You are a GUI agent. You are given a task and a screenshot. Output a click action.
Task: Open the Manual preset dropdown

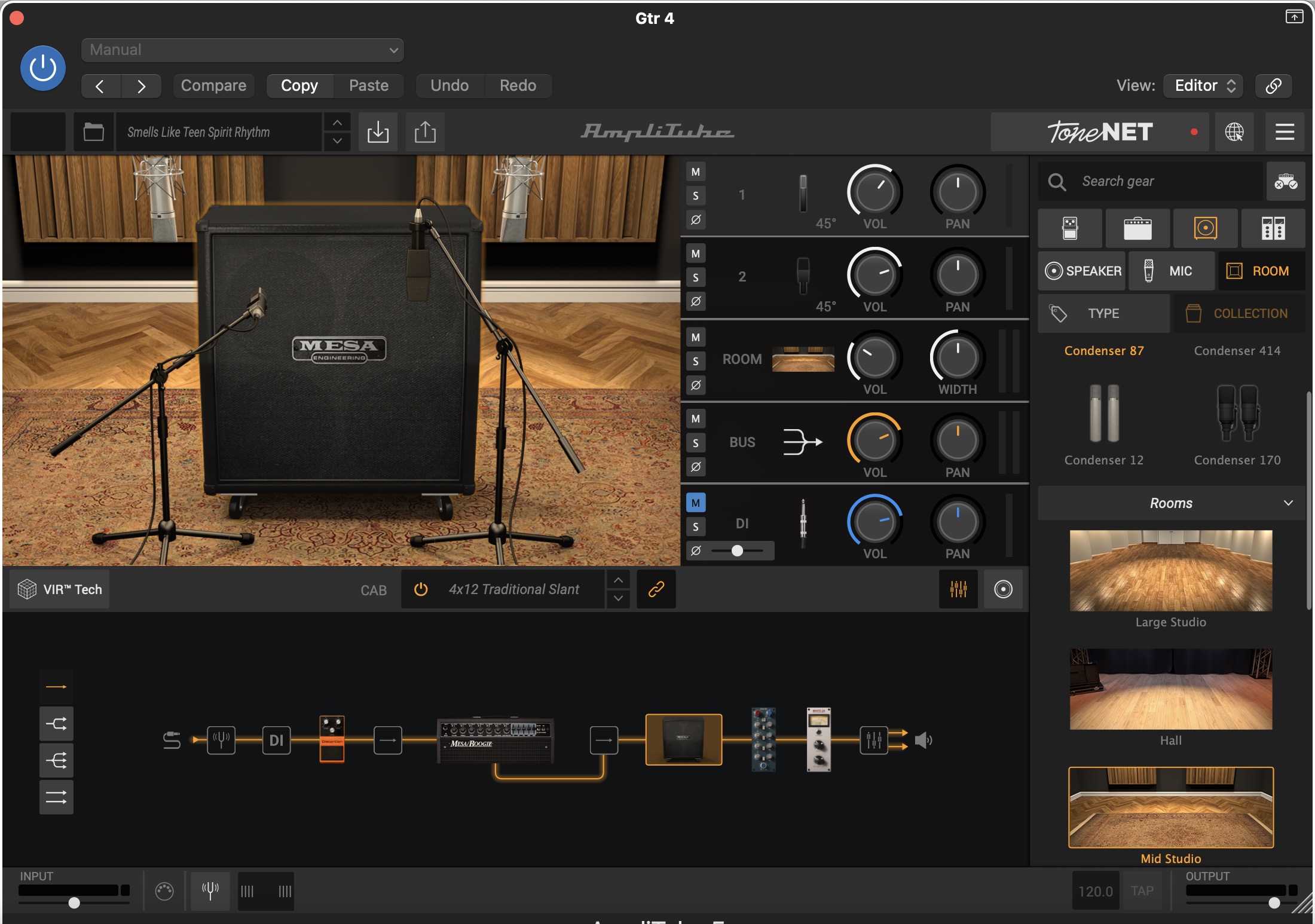(243, 50)
